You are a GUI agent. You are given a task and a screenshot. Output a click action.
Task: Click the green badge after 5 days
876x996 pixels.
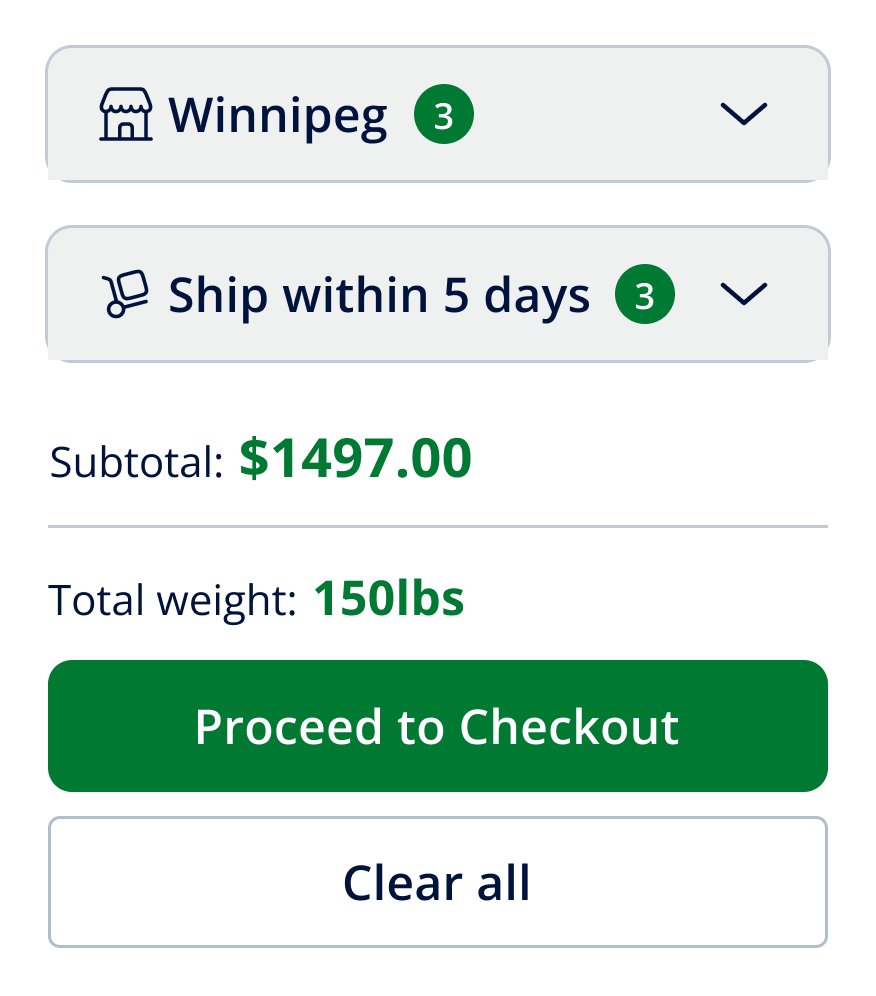tap(645, 296)
